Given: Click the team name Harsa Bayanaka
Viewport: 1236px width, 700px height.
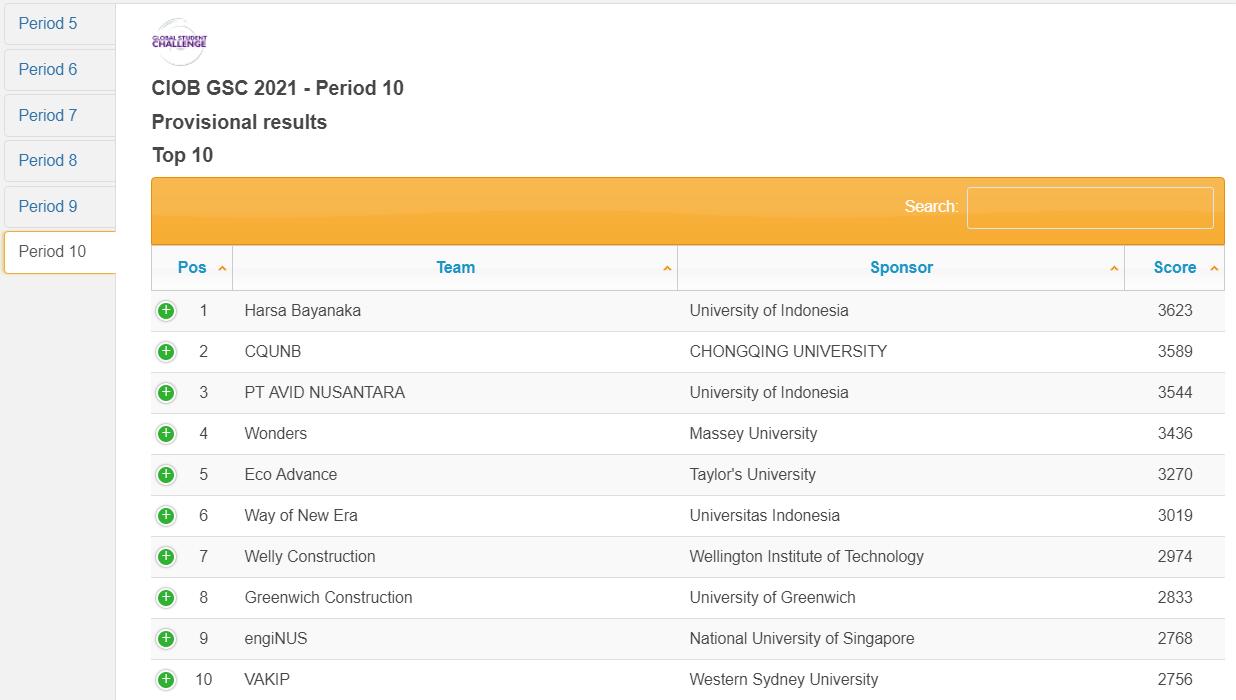Looking at the screenshot, I should [303, 311].
